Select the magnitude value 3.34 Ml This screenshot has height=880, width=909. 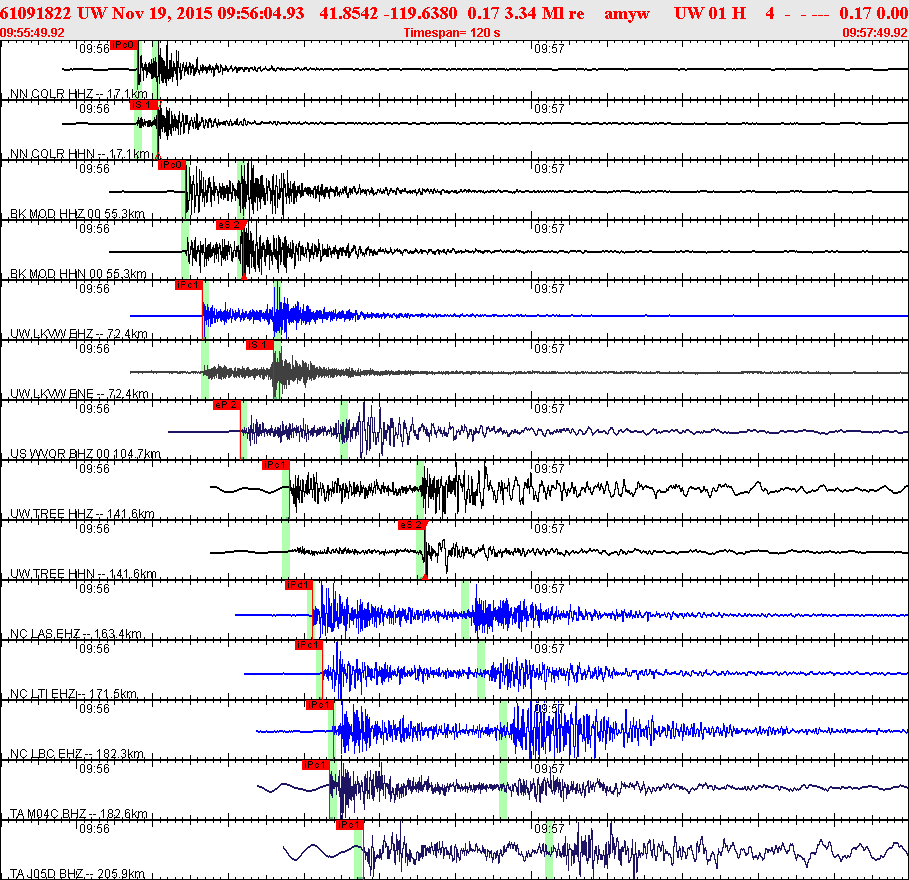click(535, 13)
